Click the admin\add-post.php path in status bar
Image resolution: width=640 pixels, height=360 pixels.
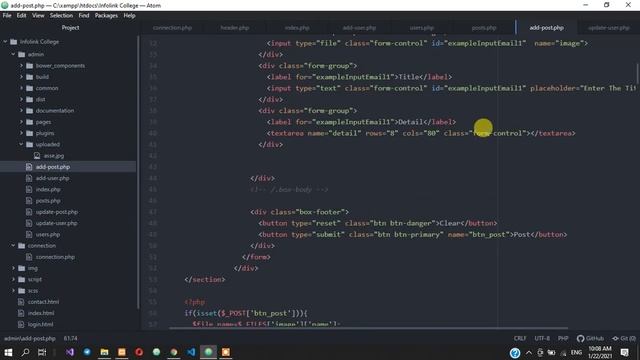click(x=30, y=338)
